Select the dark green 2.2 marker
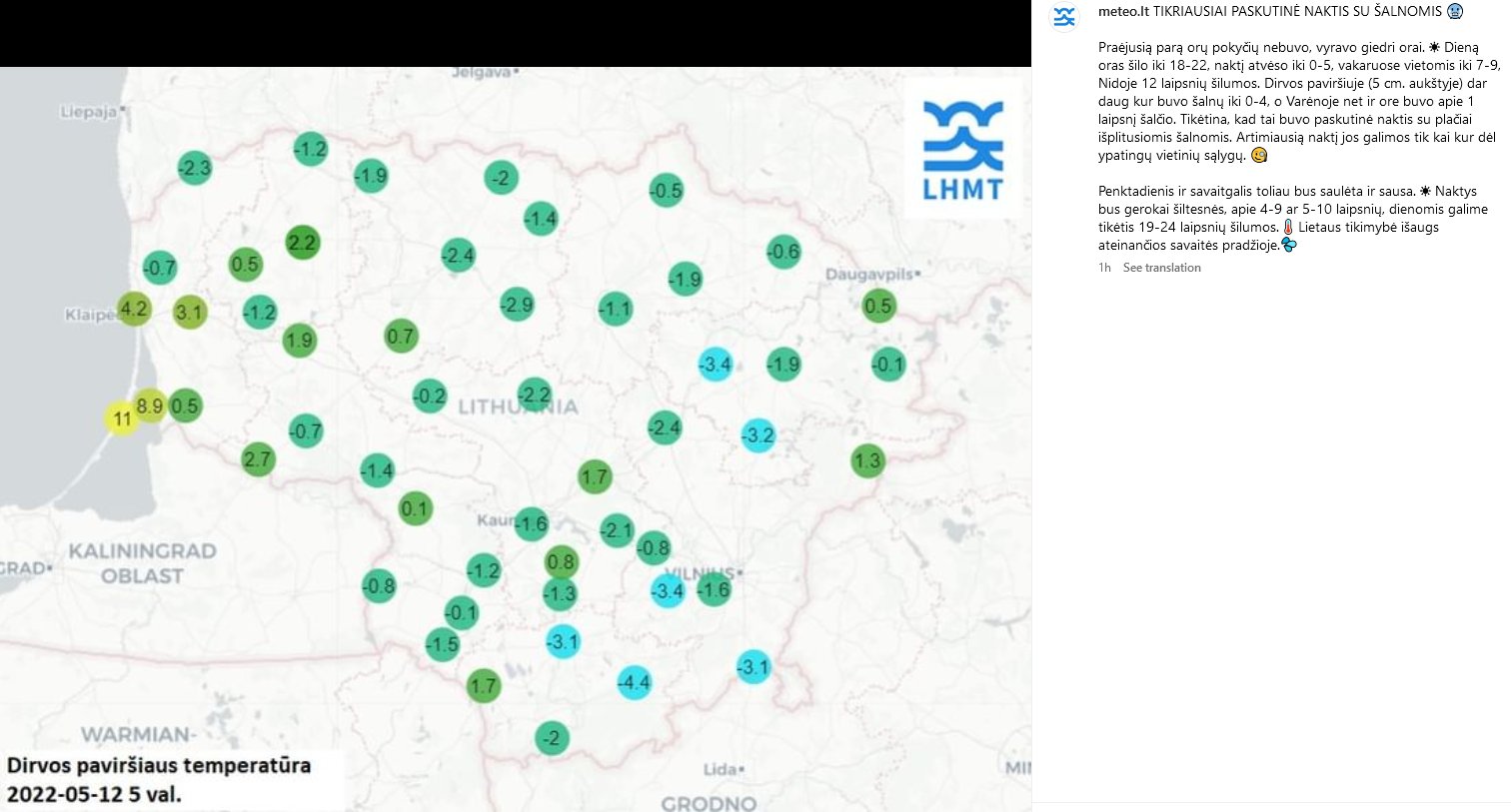The height and width of the screenshot is (812, 1511). (x=302, y=243)
